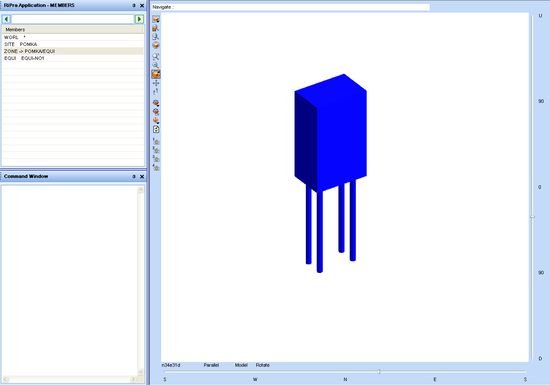Click the horizontal view direction slider handle
This screenshot has width=550, height=385.
click(379, 371)
